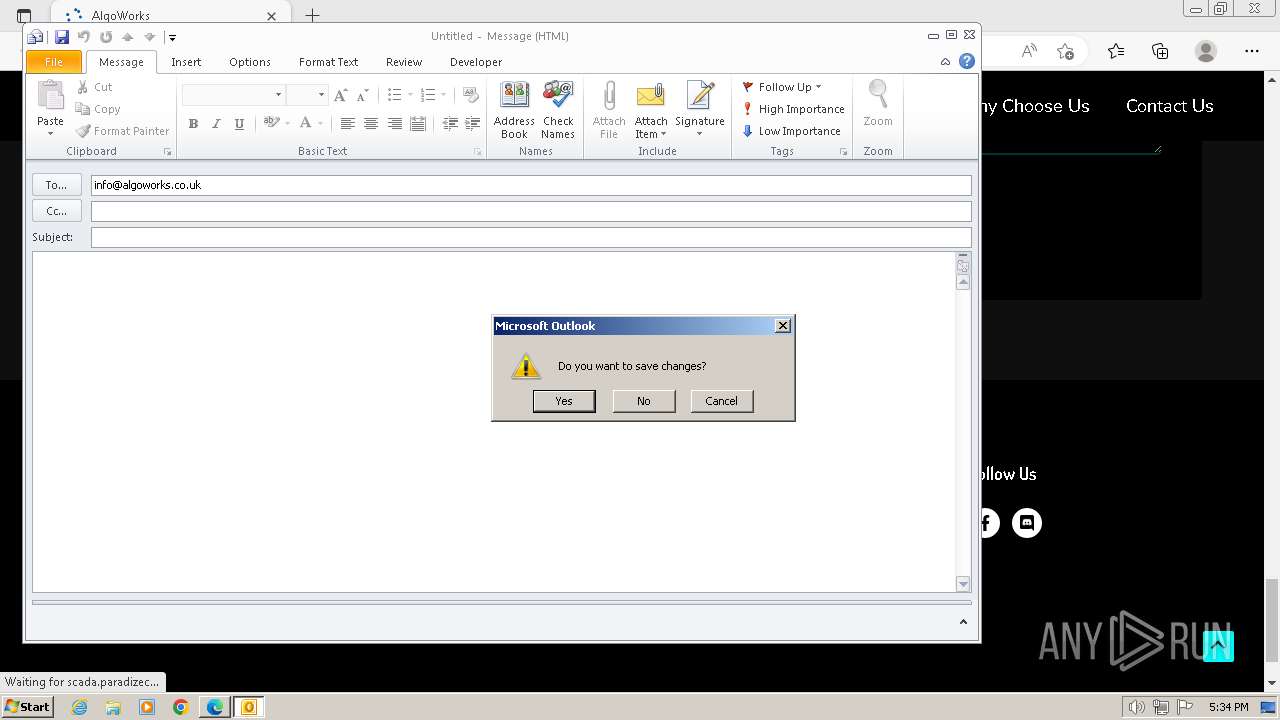Open Customize Quick Access Toolbar dropdown
The width and height of the screenshot is (1280, 720).
[172, 38]
